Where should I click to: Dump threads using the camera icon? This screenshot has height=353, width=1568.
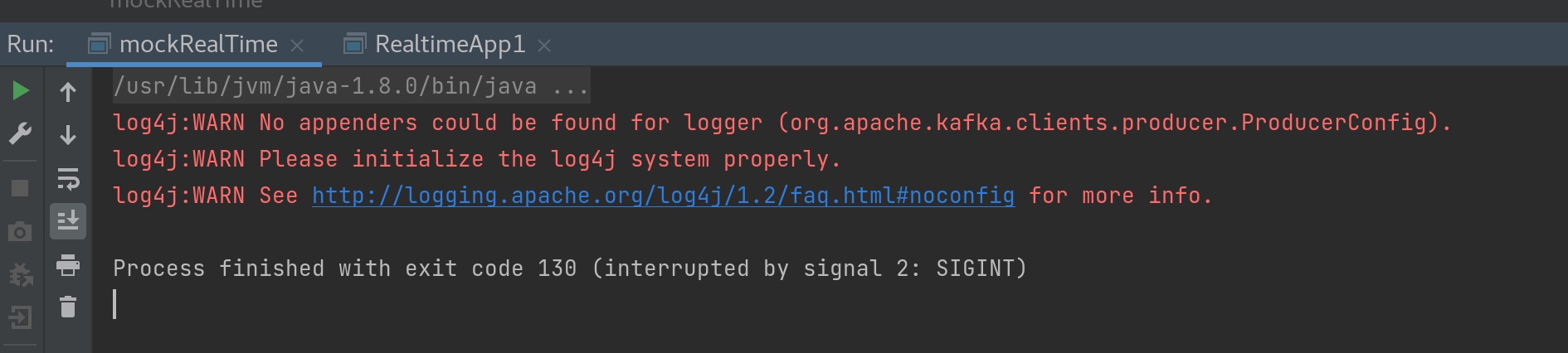21,231
